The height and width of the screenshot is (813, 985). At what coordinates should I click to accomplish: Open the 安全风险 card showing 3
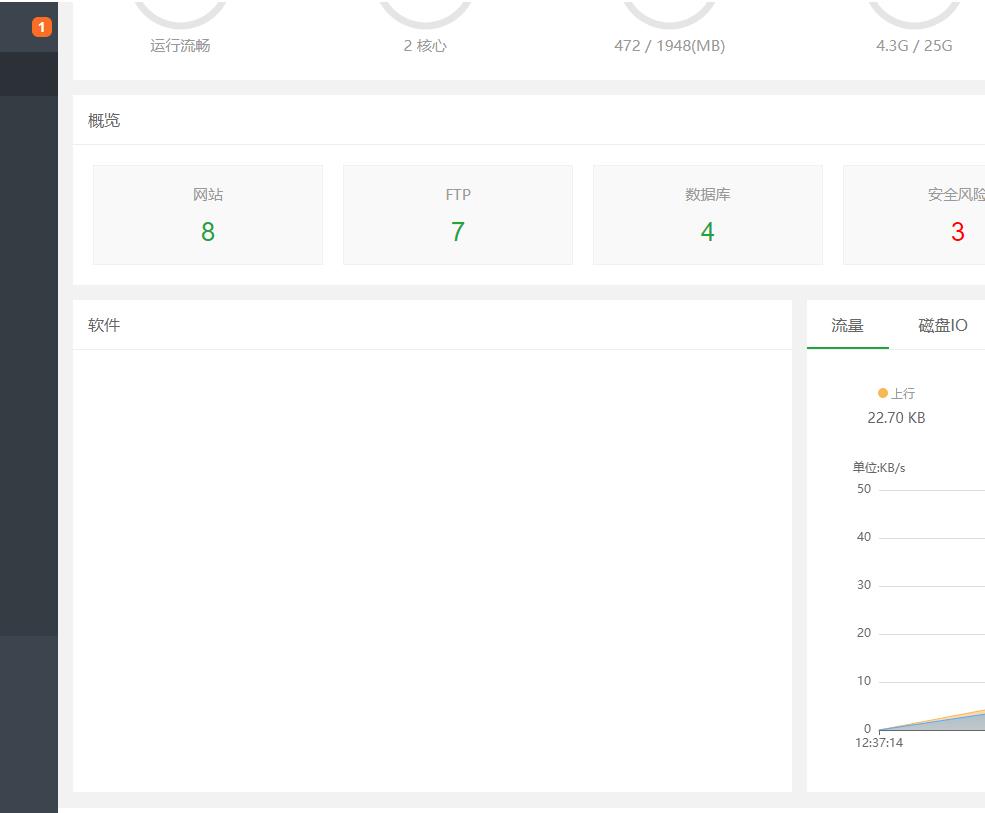tap(914, 215)
